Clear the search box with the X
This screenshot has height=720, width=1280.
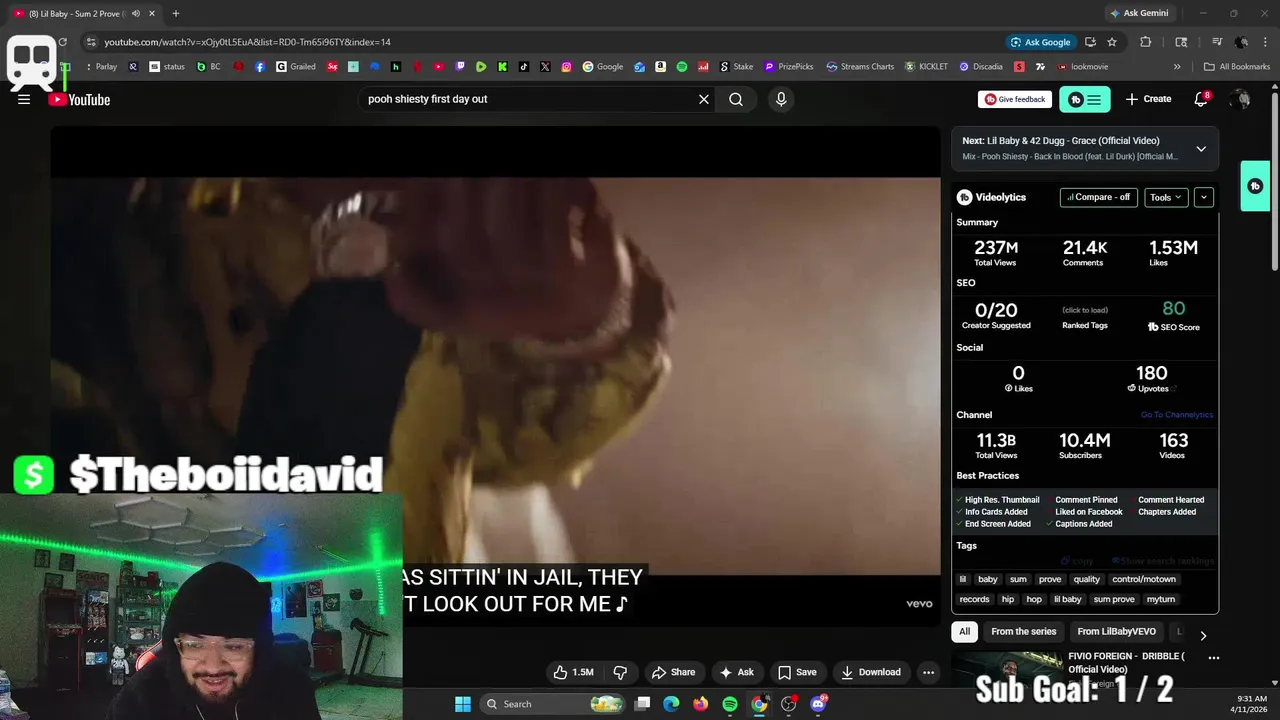[704, 99]
